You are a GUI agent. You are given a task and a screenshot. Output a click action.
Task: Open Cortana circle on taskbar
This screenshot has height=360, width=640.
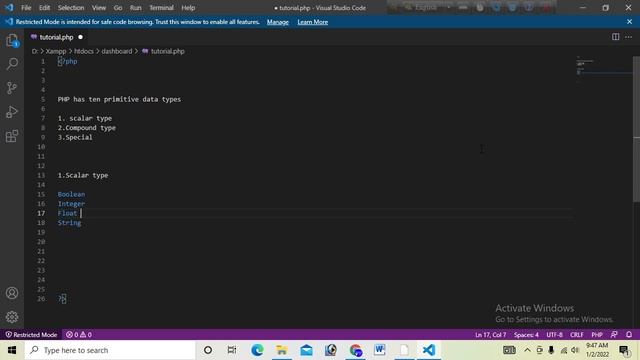208,350
